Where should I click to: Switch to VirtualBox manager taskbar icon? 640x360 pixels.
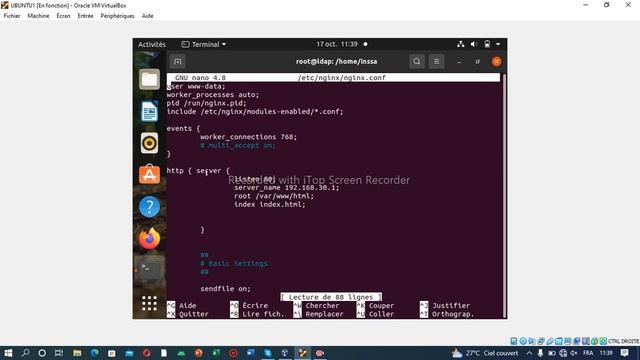click(285, 353)
